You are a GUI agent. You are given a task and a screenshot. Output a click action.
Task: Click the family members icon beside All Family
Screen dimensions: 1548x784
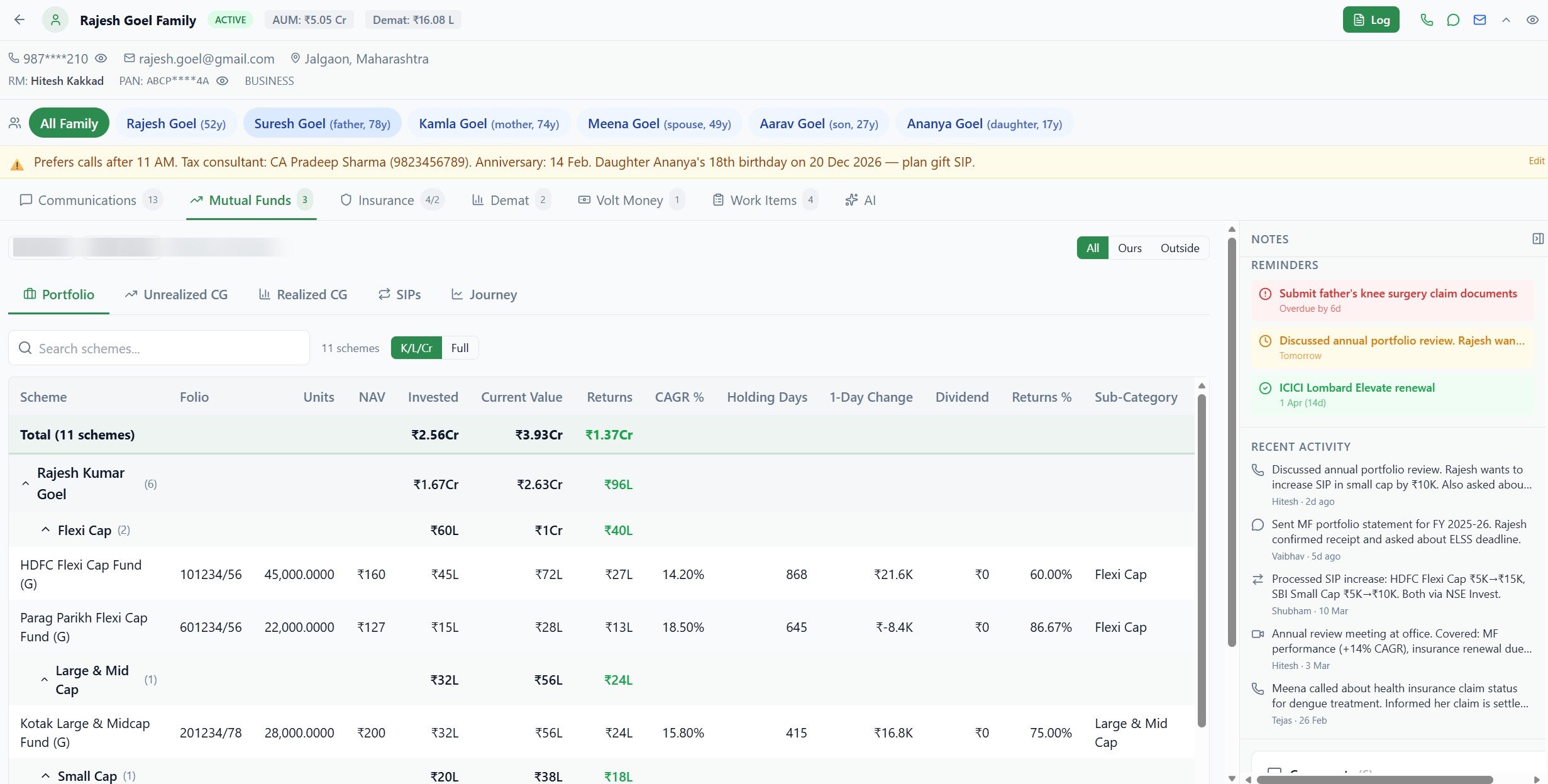click(14, 123)
